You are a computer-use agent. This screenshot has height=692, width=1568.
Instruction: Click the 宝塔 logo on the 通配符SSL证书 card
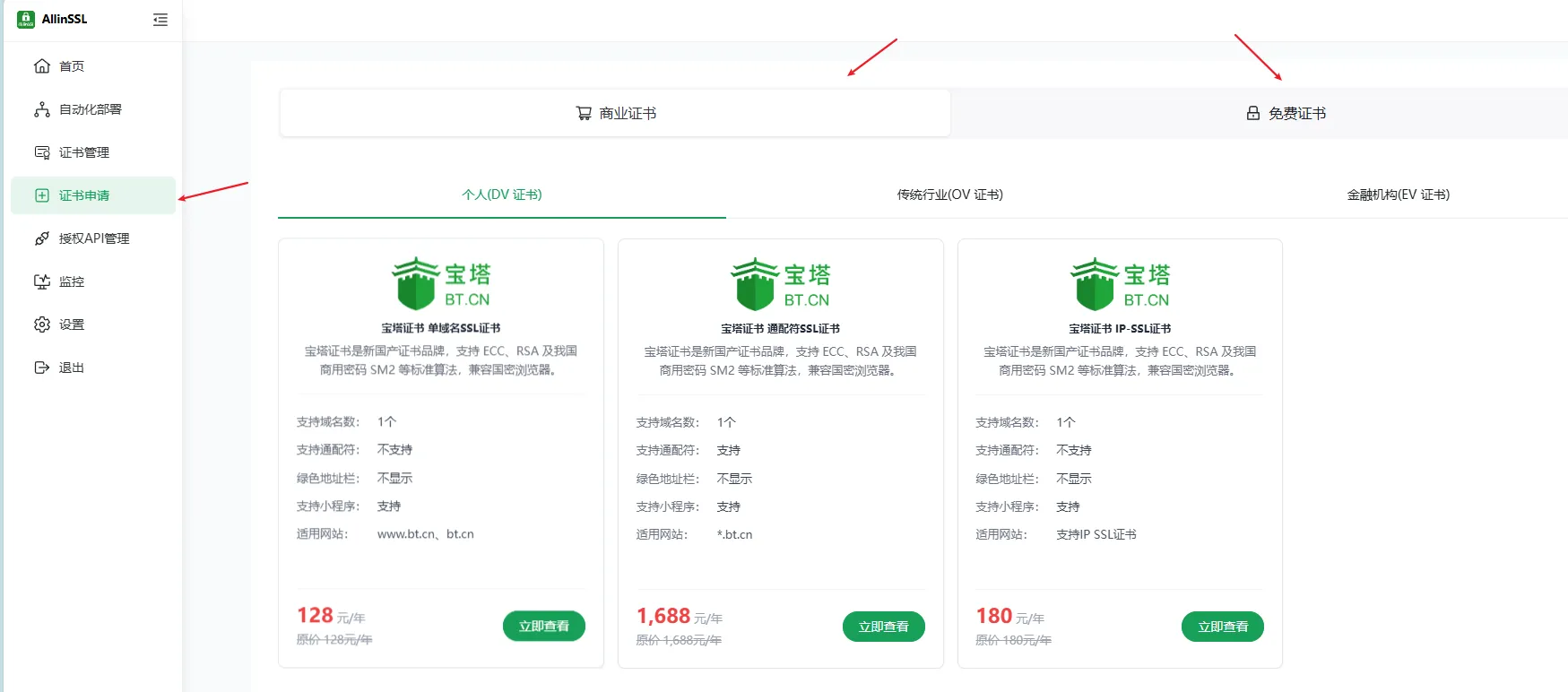click(x=781, y=283)
